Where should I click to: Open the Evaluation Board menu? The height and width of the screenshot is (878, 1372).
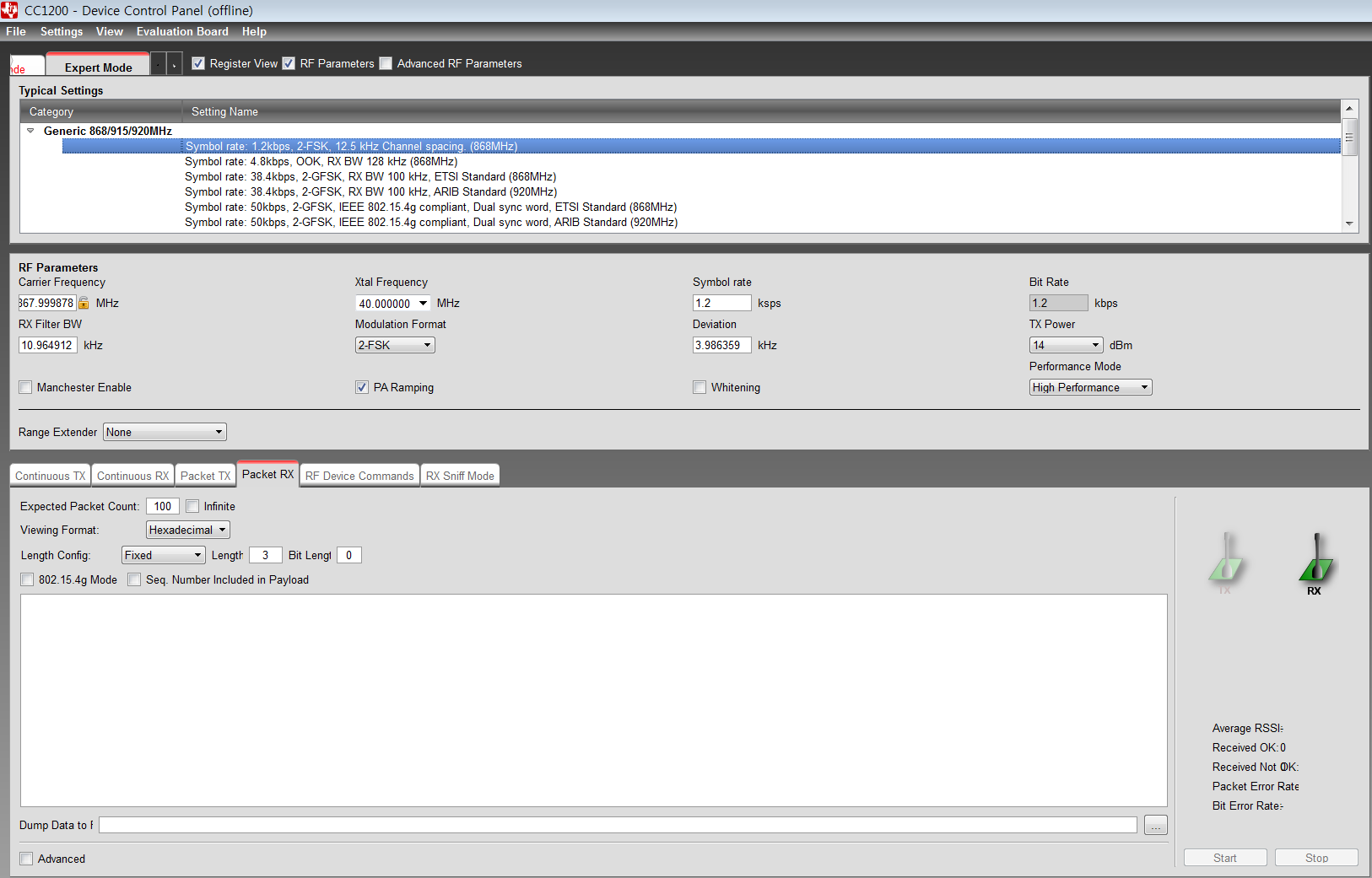click(x=182, y=31)
